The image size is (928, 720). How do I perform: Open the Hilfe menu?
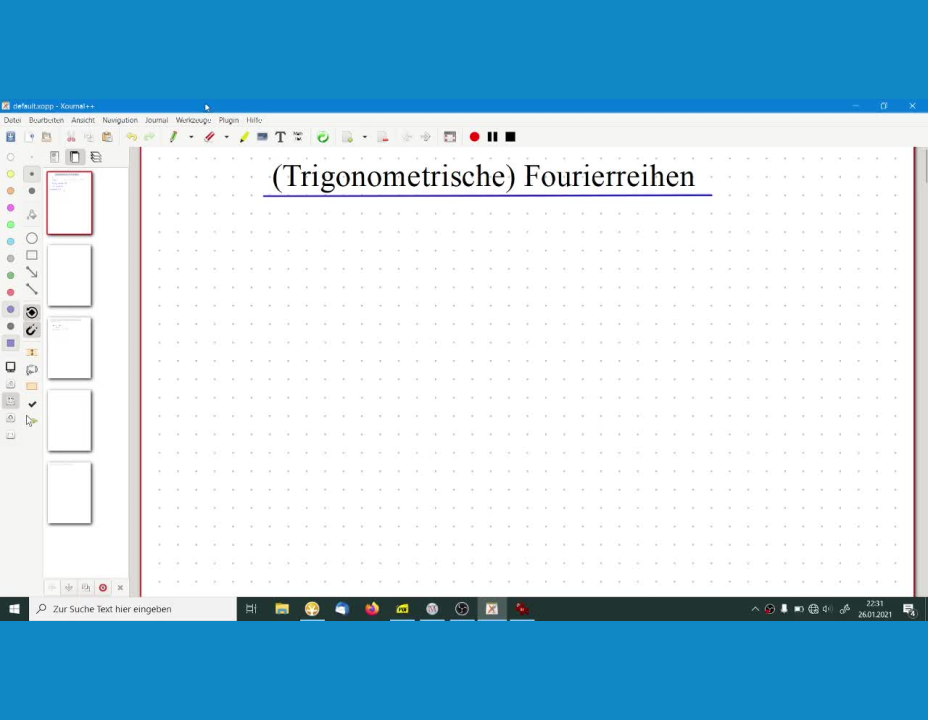tap(254, 120)
